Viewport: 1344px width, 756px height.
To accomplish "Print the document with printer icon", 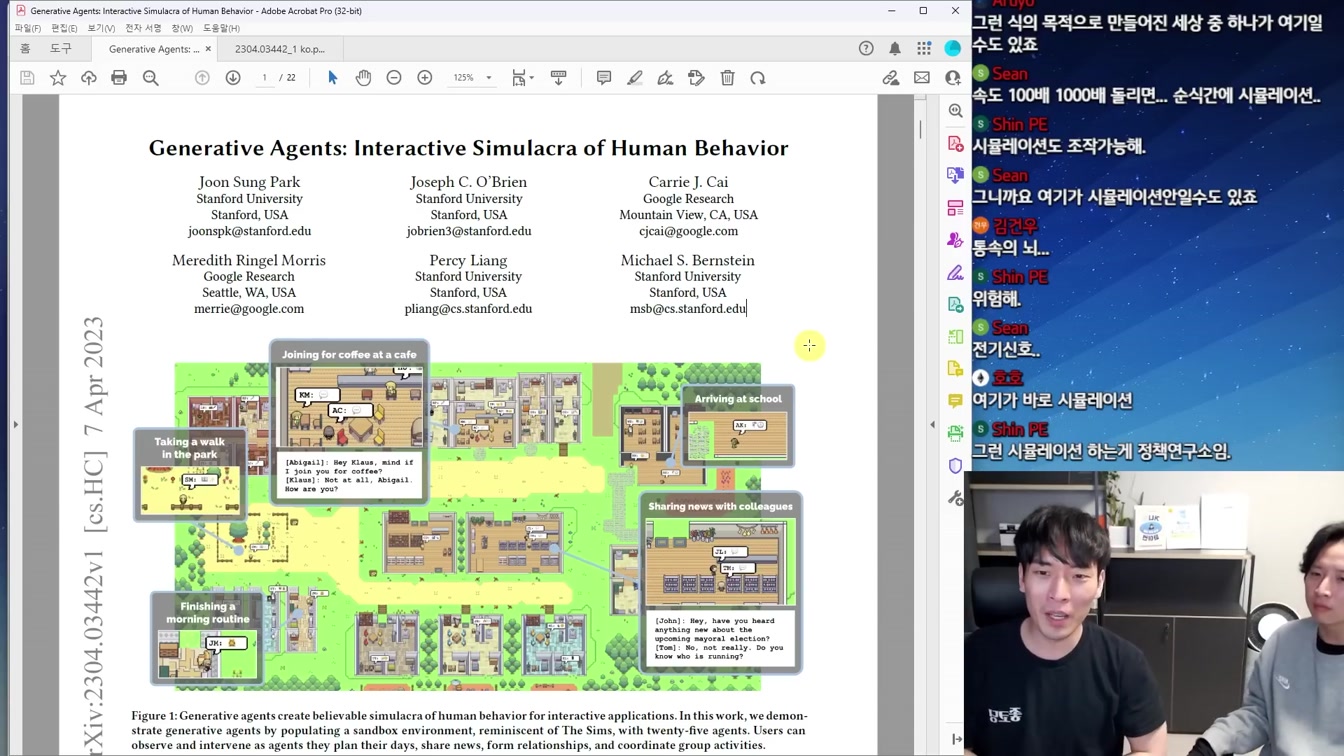I will [x=119, y=78].
